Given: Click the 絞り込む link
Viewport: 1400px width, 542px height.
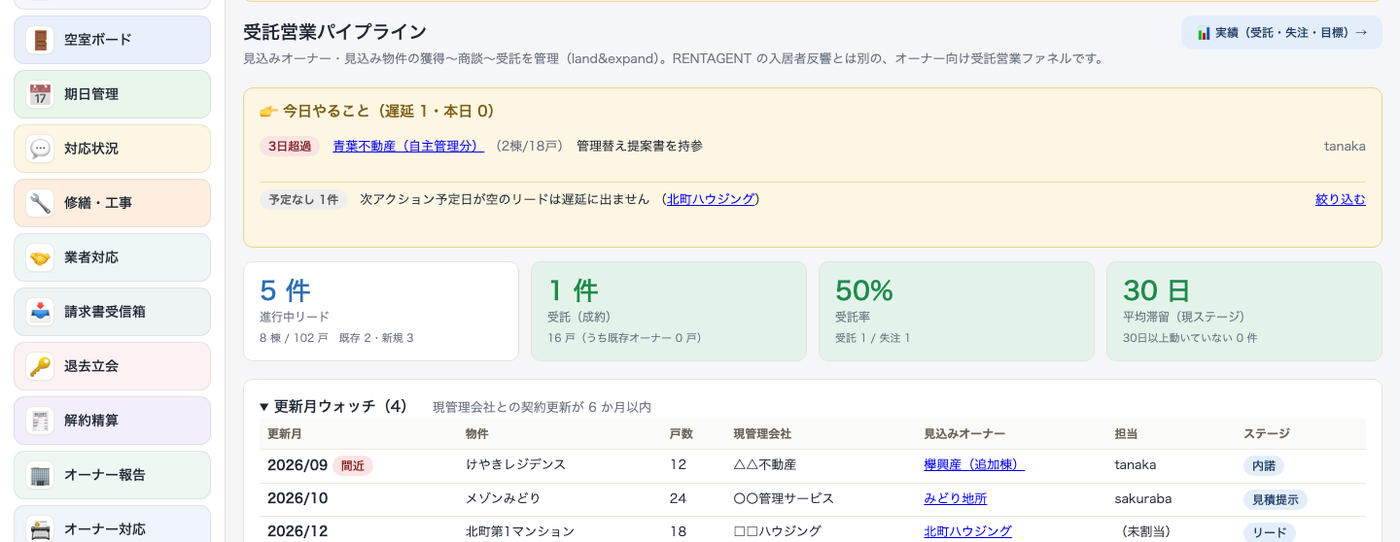Looking at the screenshot, I should [1340, 199].
